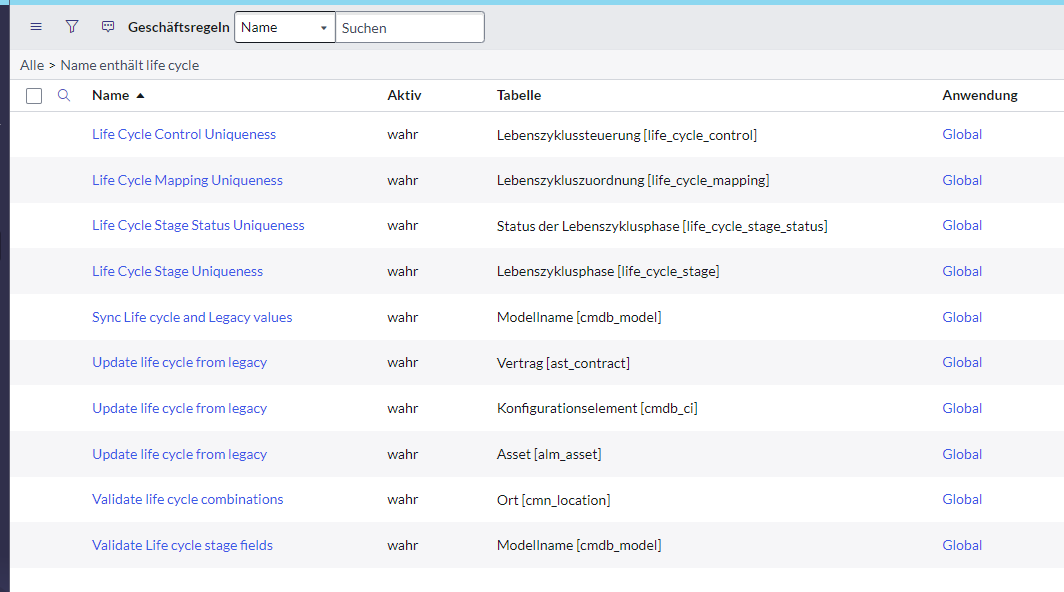Click 'wahr' in the Konfigurationselement row
The height and width of the screenshot is (592, 1064).
[403, 409]
